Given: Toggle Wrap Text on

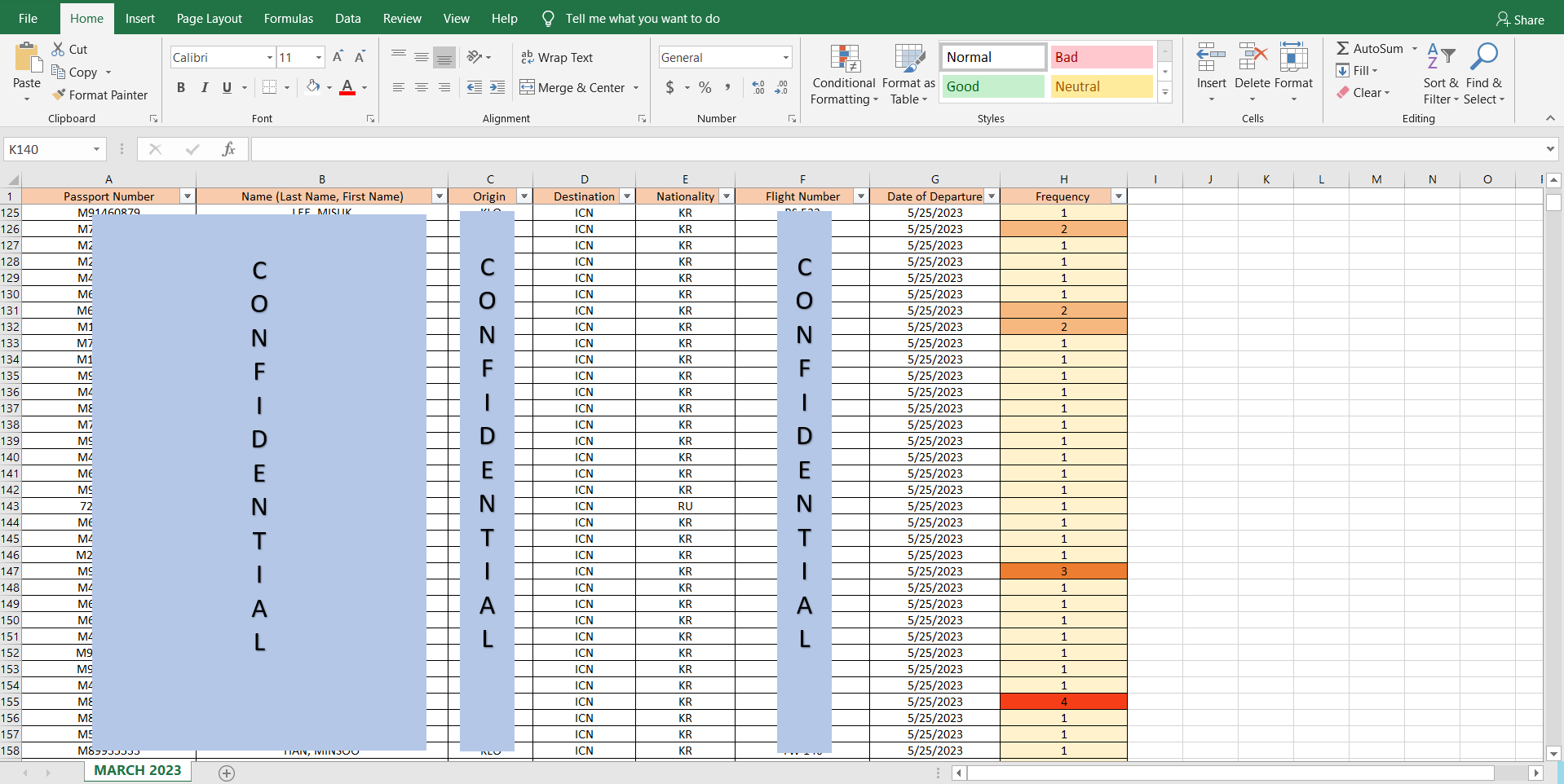Looking at the screenshot, I should [557, 57].
